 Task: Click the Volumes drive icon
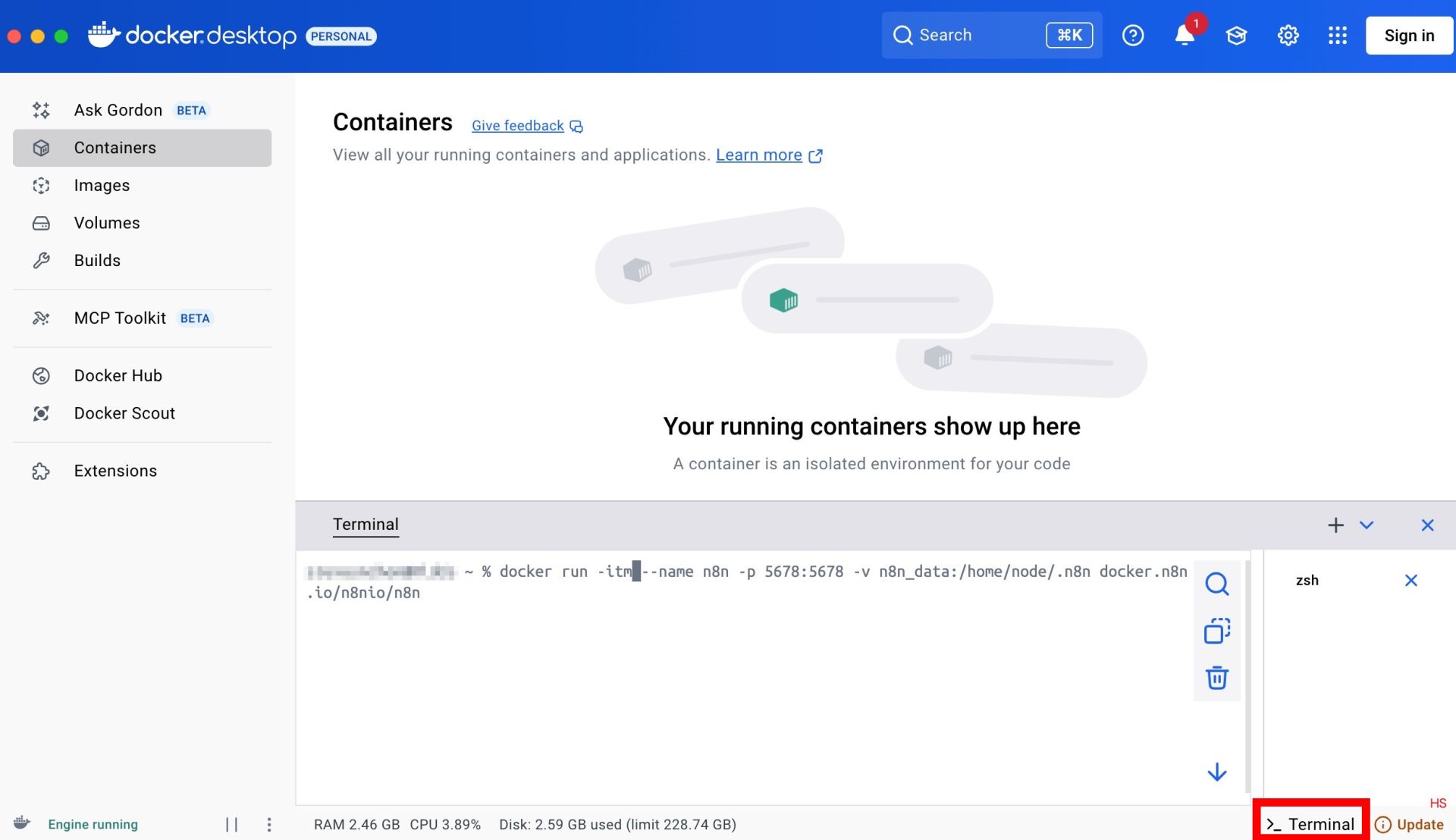(41, 223)
